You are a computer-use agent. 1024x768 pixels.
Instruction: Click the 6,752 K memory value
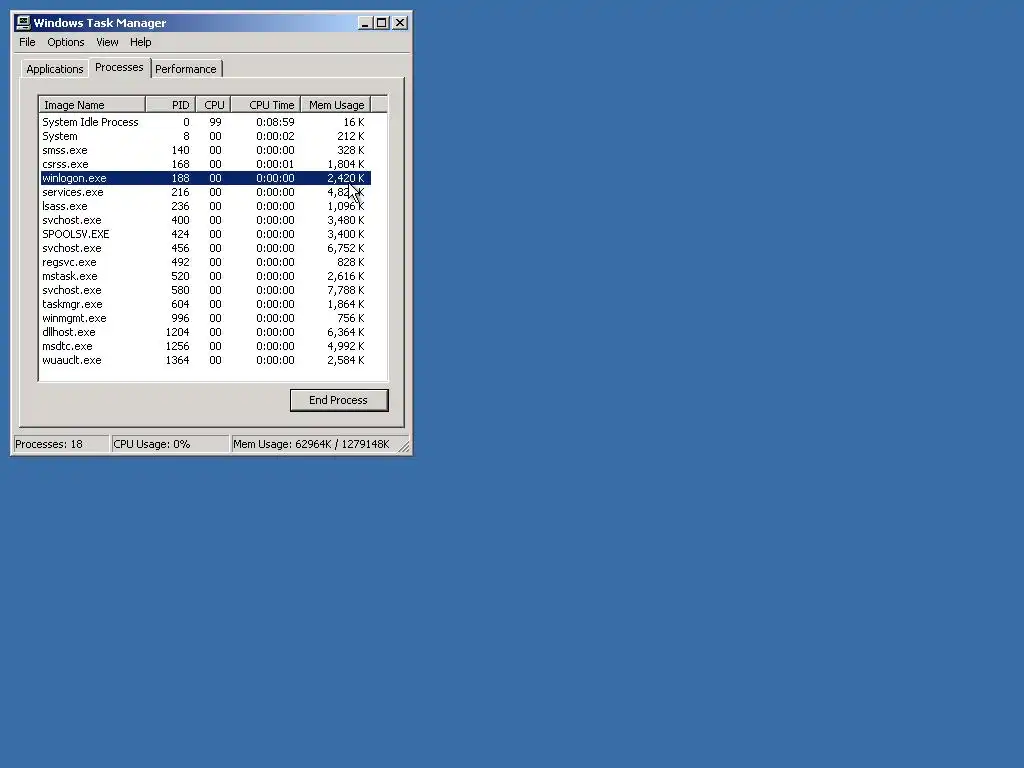point(345,249)
